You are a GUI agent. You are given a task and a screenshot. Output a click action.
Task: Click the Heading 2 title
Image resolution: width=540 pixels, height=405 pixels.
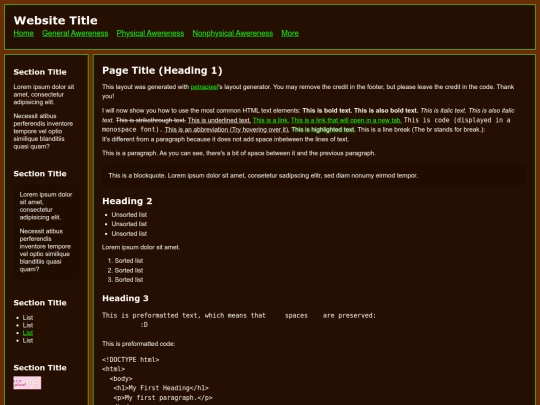point(127,201)
